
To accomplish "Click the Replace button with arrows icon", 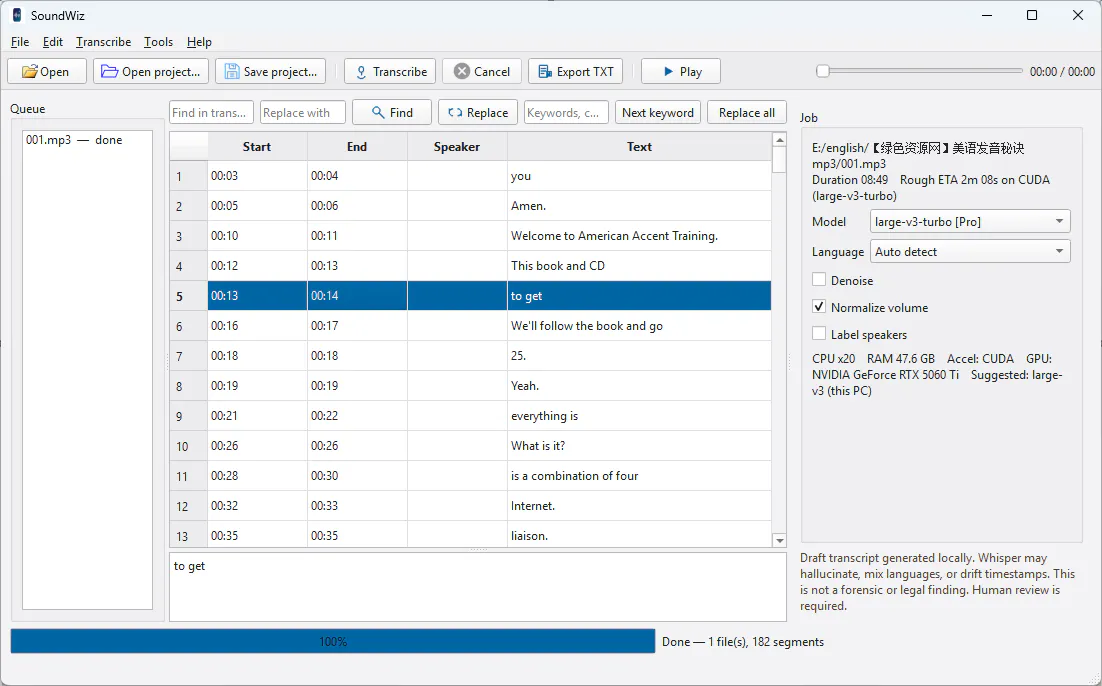I will (478, 112).
